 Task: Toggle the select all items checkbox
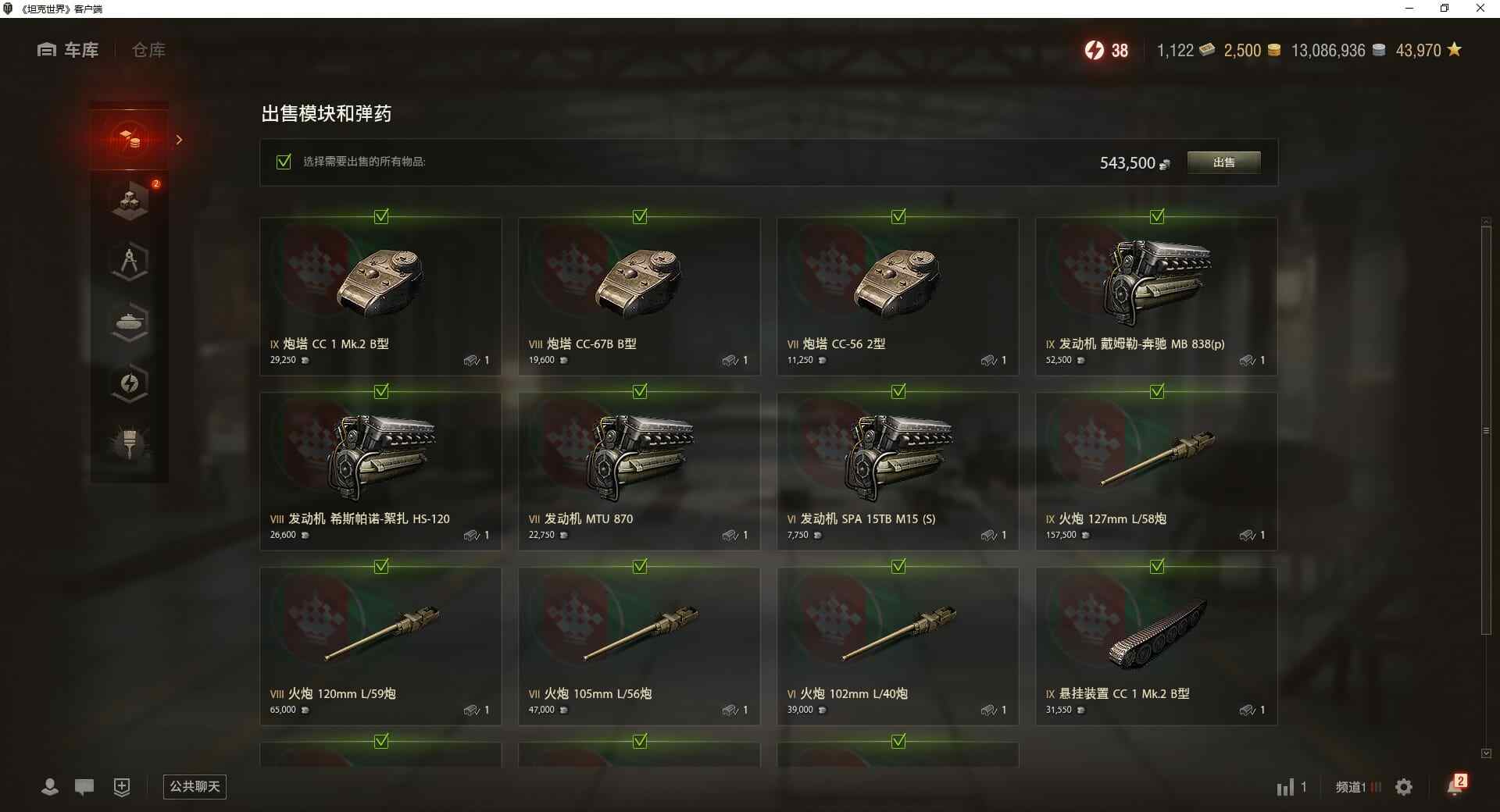click(284, 162)
